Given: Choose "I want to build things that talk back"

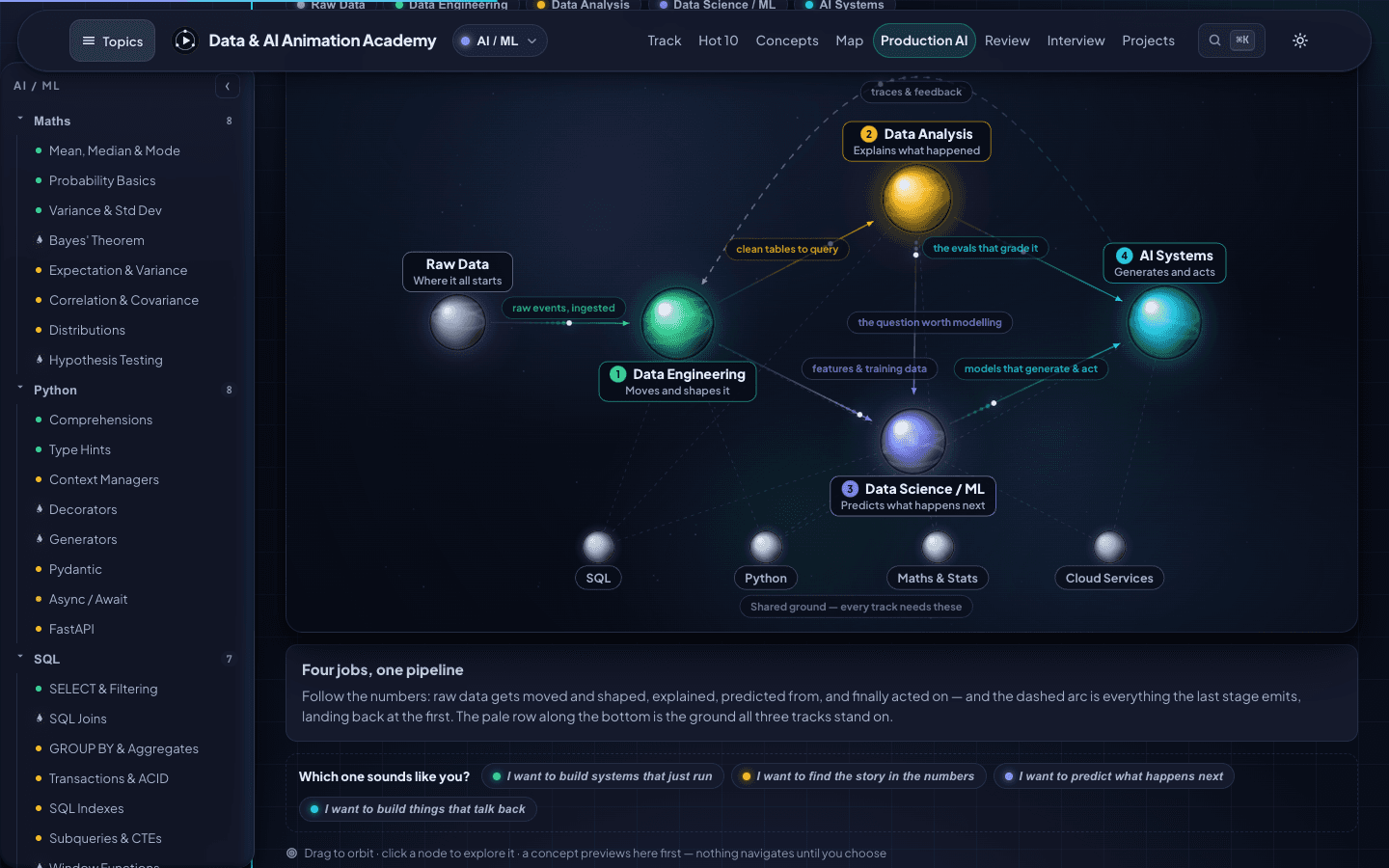Looking at the screenshot, I should [418, 809].
